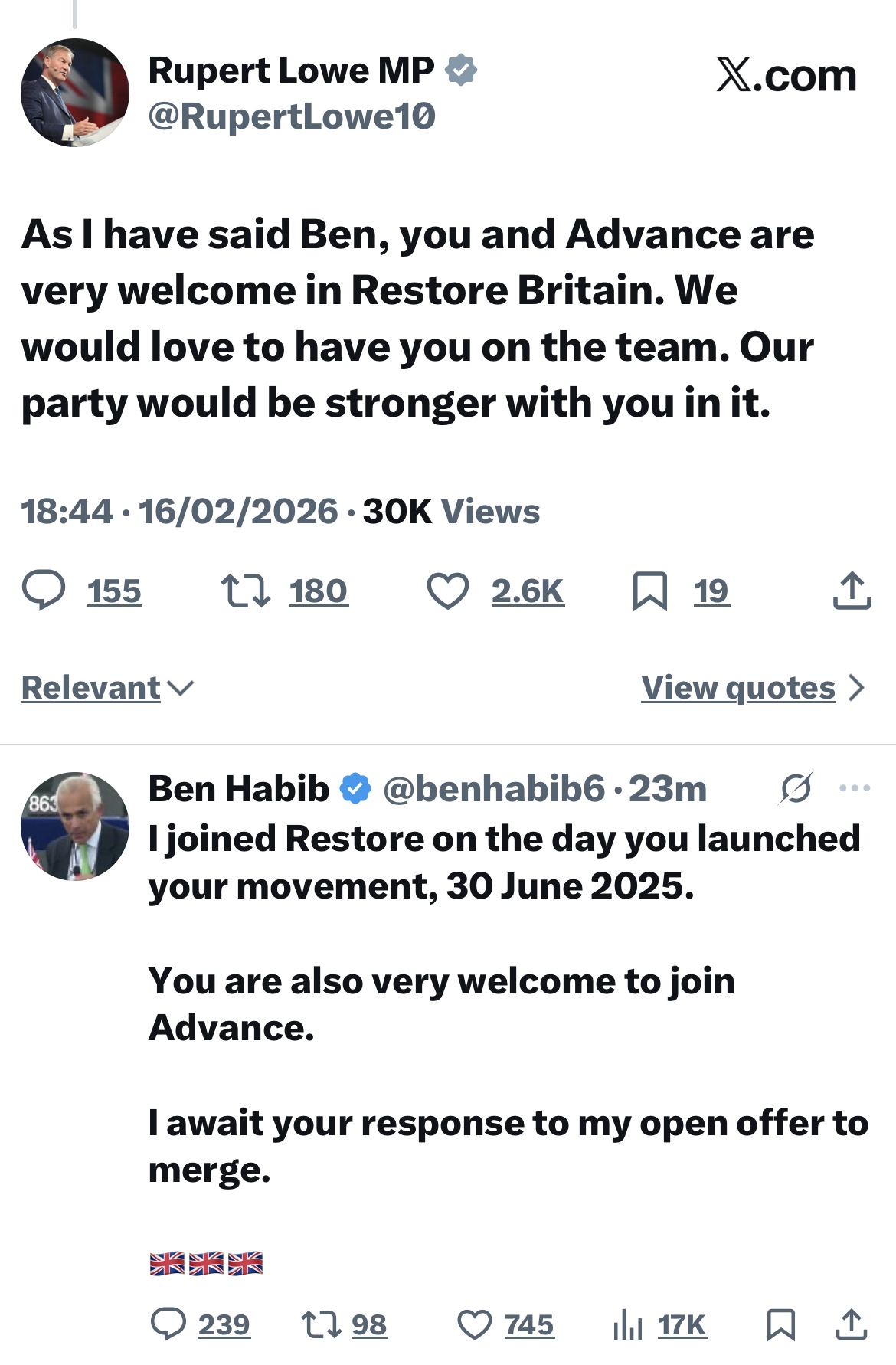Reply to Rupert Lowe's post
This screenshot has height=1365, width=896.
44,591
